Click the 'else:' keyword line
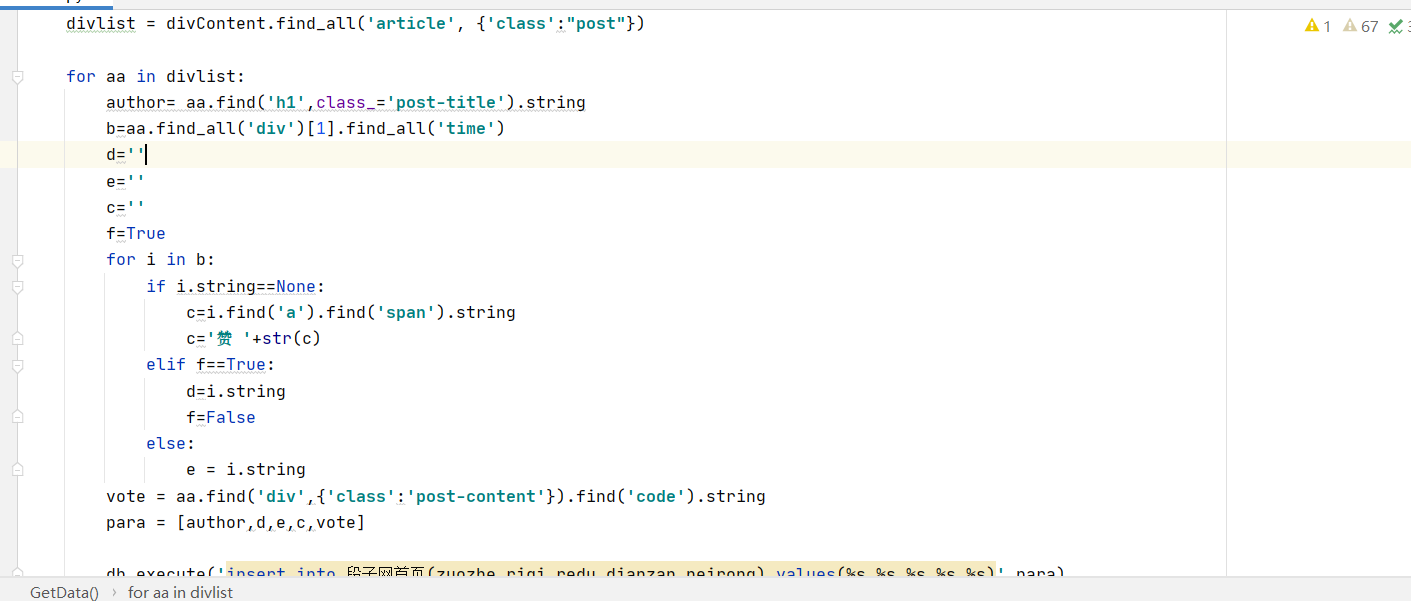1411x601 pixels. (x=171, y=444)
